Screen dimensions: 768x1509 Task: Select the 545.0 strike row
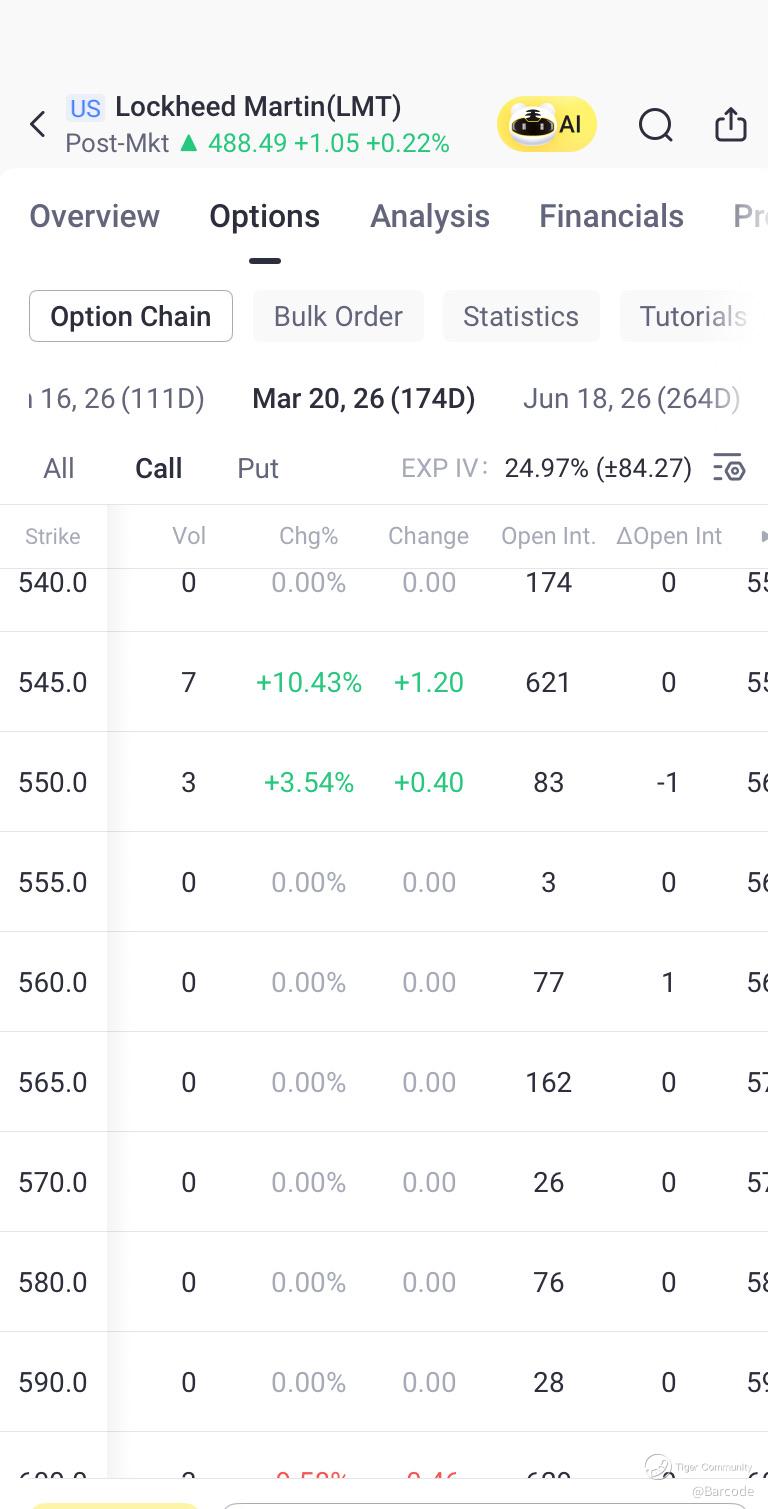tap(53, 682)
